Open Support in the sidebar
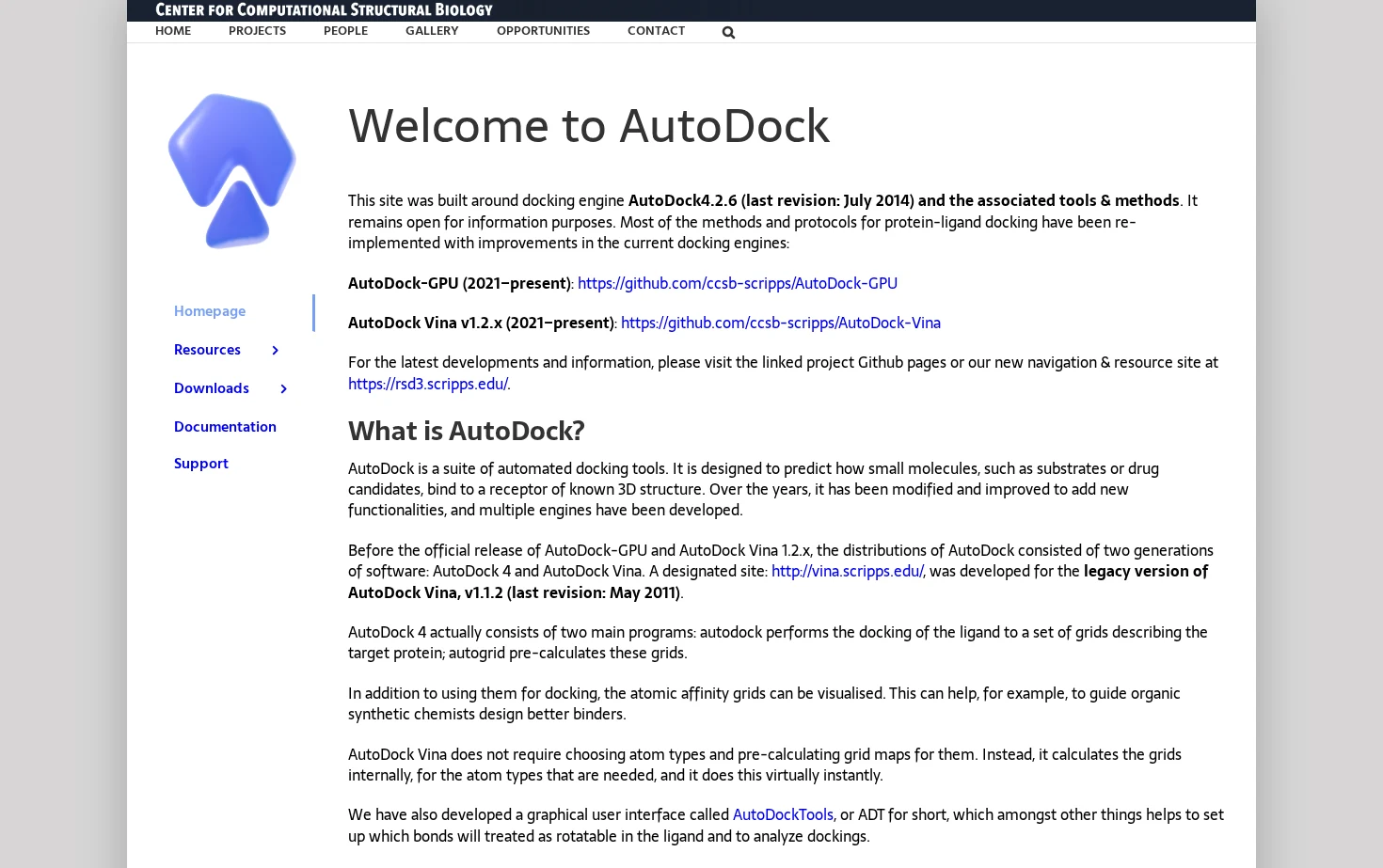The width and height of the screenshot is (1383, 868). (201, 464)
